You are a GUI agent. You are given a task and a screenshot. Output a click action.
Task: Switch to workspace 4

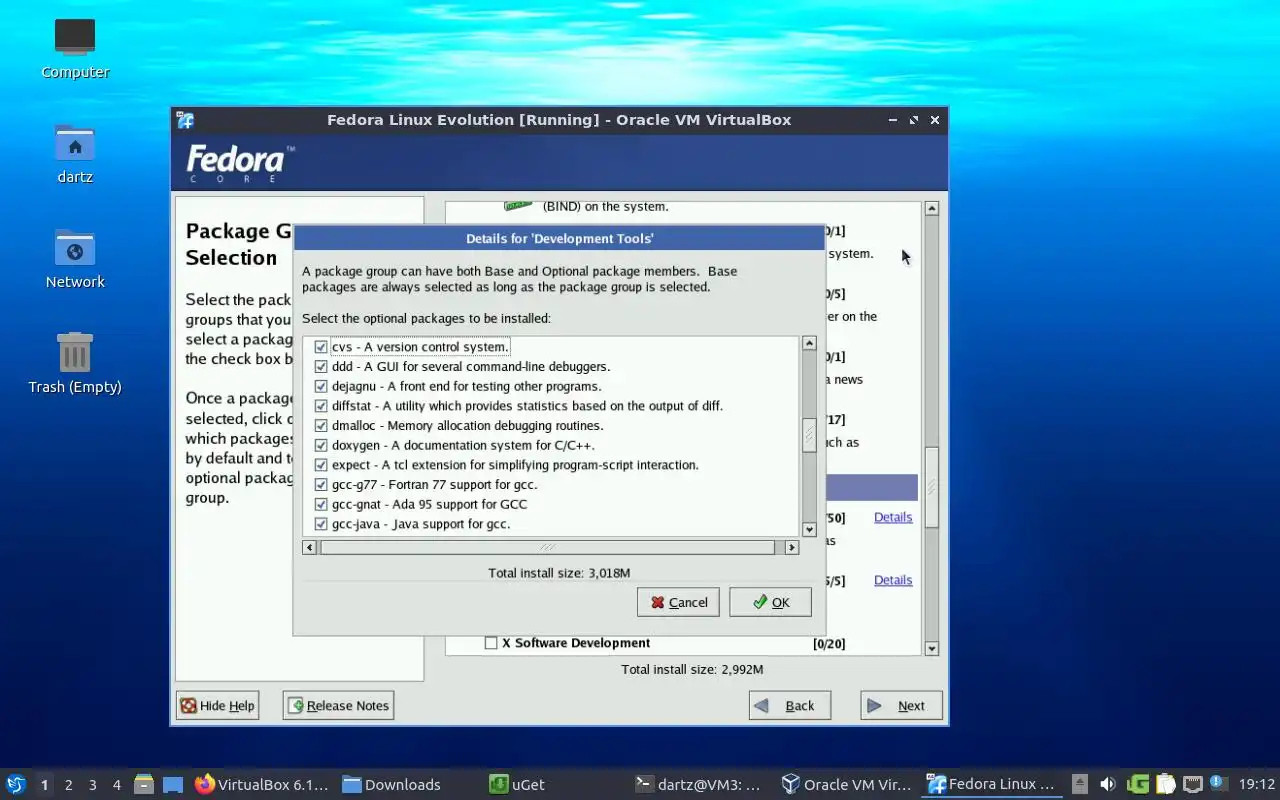coord(116,785)
